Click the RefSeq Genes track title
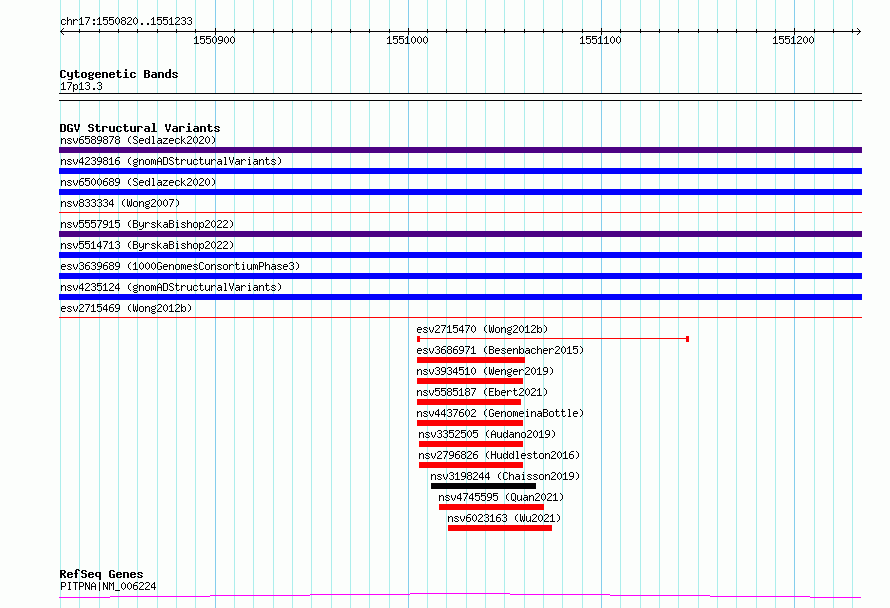Image resolution: width=890 pixels, height=608 pixels. tap(101, 574)
